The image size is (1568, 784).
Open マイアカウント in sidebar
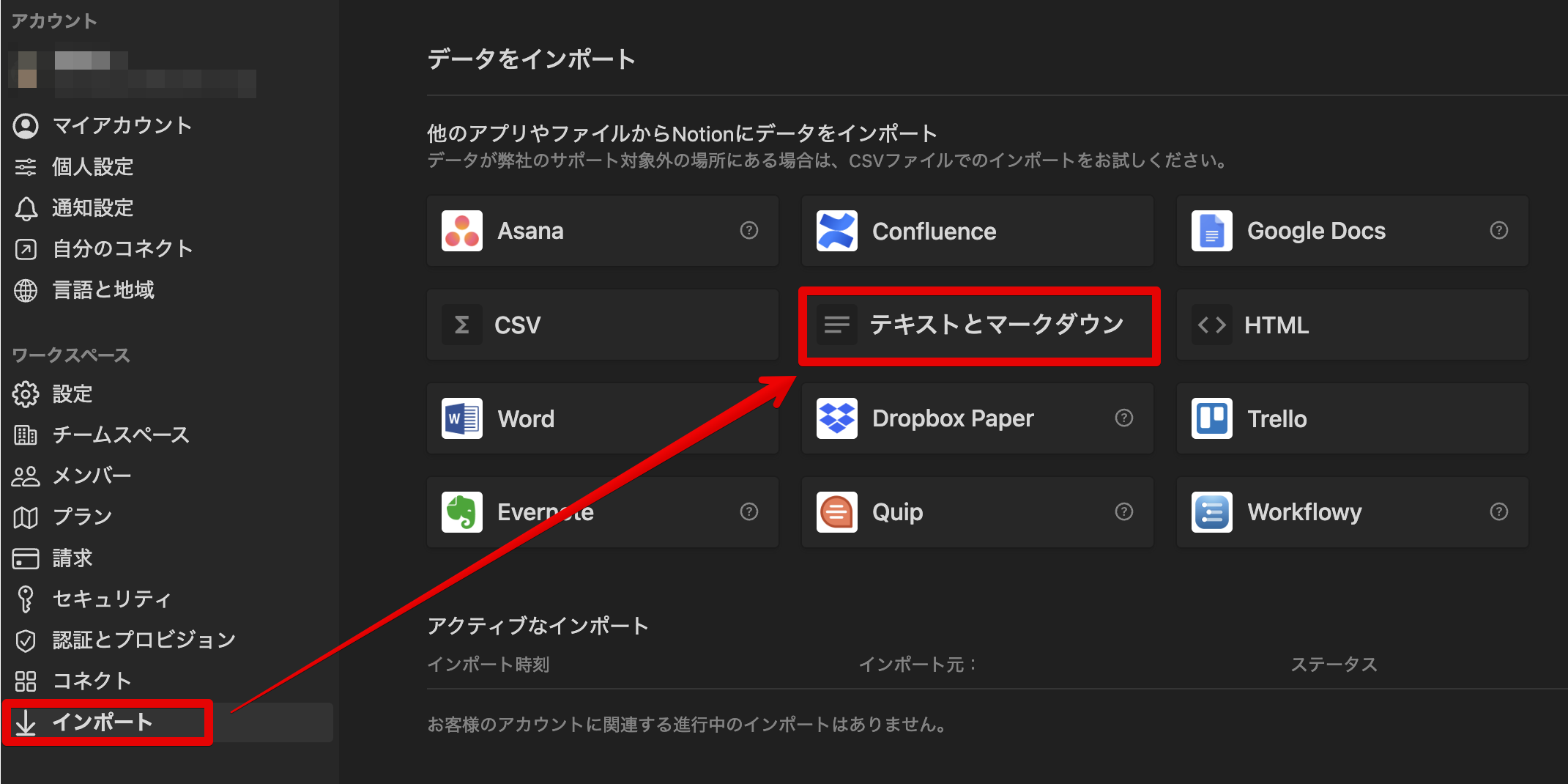click(122, 126)
